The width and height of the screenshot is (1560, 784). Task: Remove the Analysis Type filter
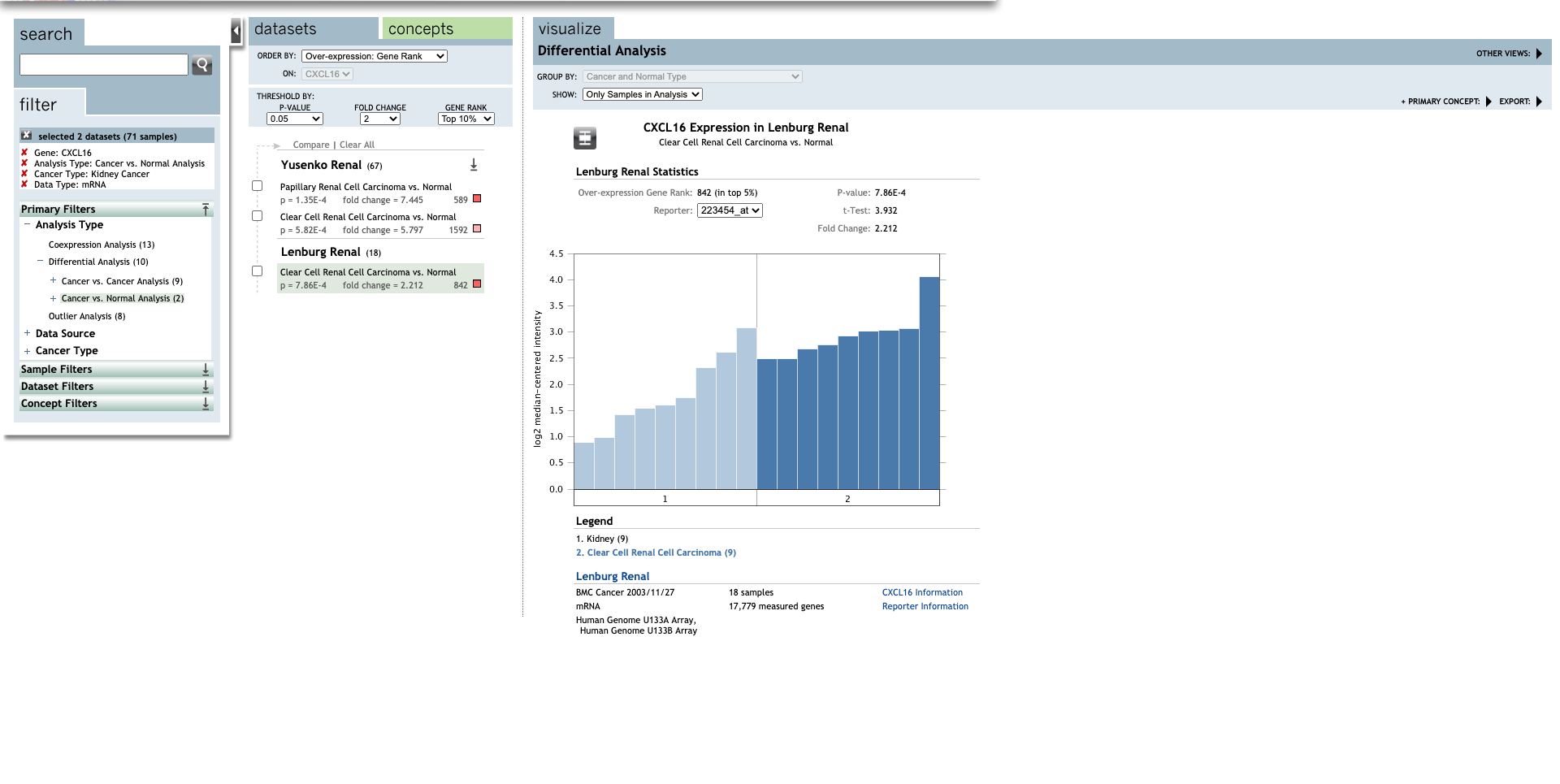24,162
